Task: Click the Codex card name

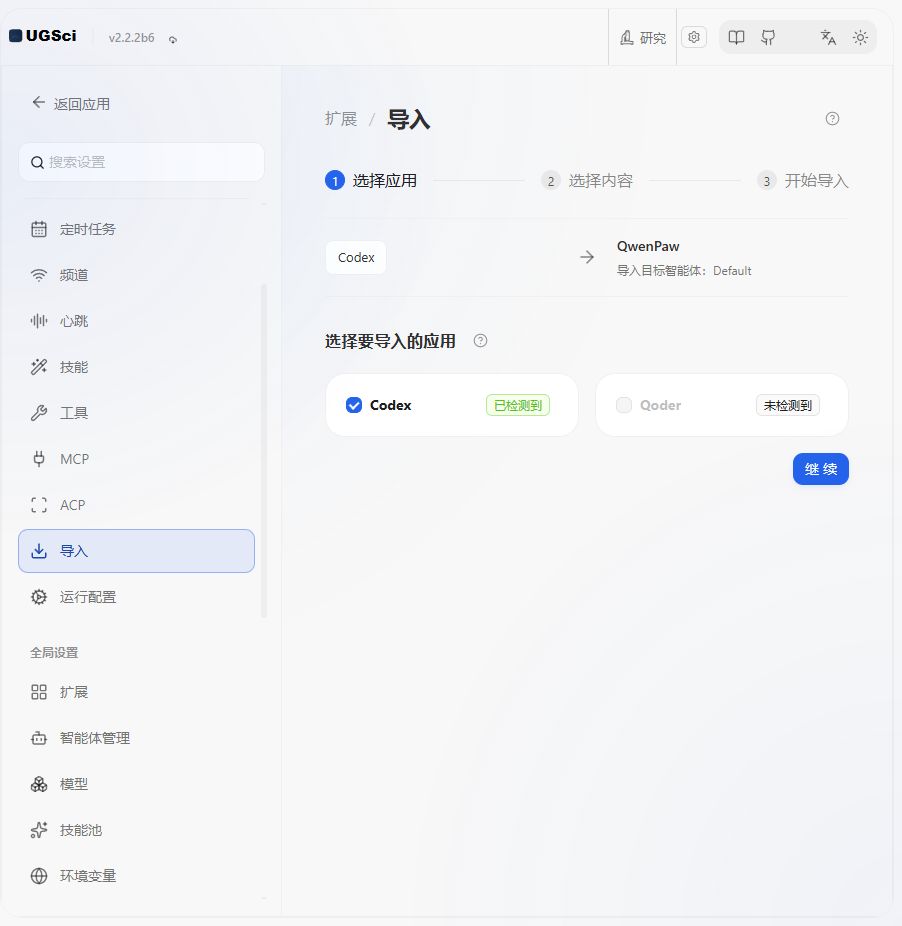Action: pyautogui.click(x=390, y=405)
